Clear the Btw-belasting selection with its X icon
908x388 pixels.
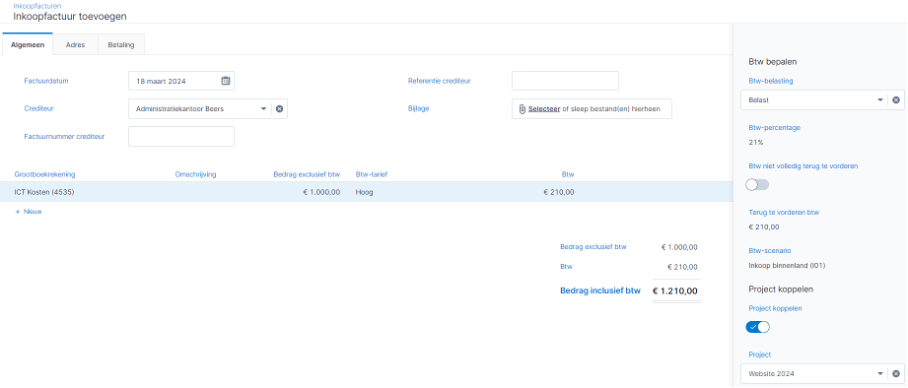click(896, 100)
